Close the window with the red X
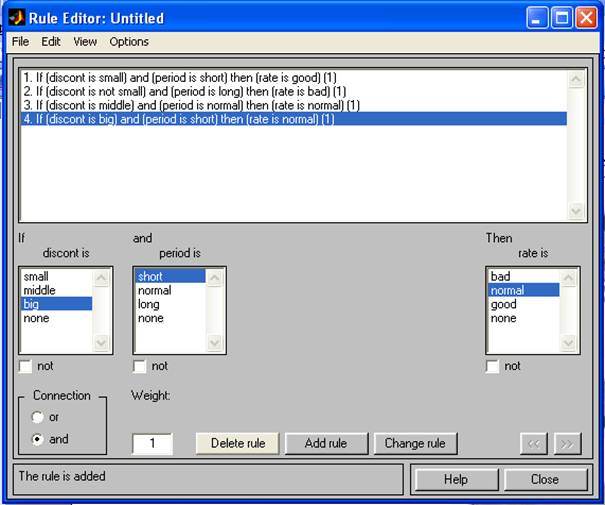Screen dimensions: 605x505 tap(586, 18)
